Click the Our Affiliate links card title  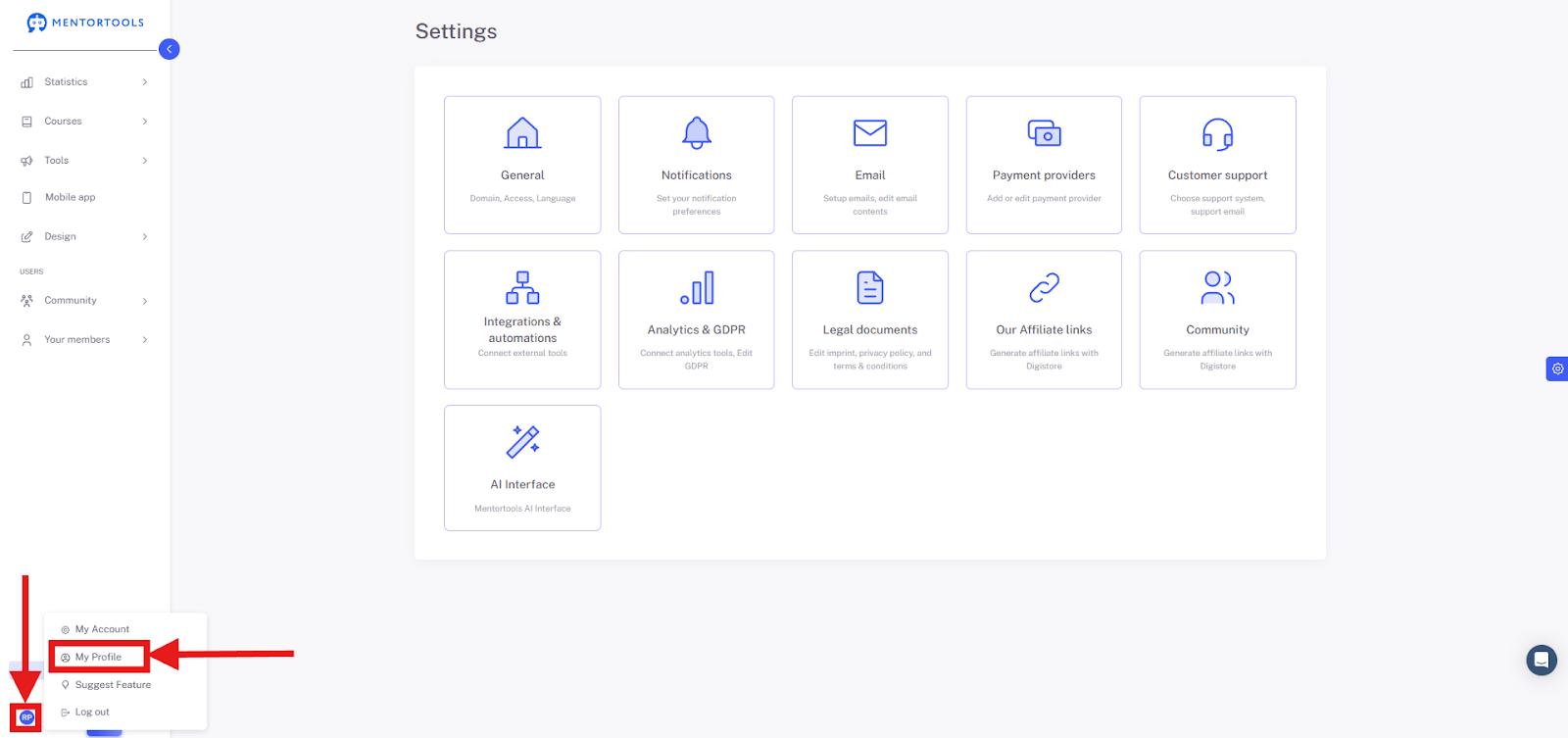(1044, 330)
